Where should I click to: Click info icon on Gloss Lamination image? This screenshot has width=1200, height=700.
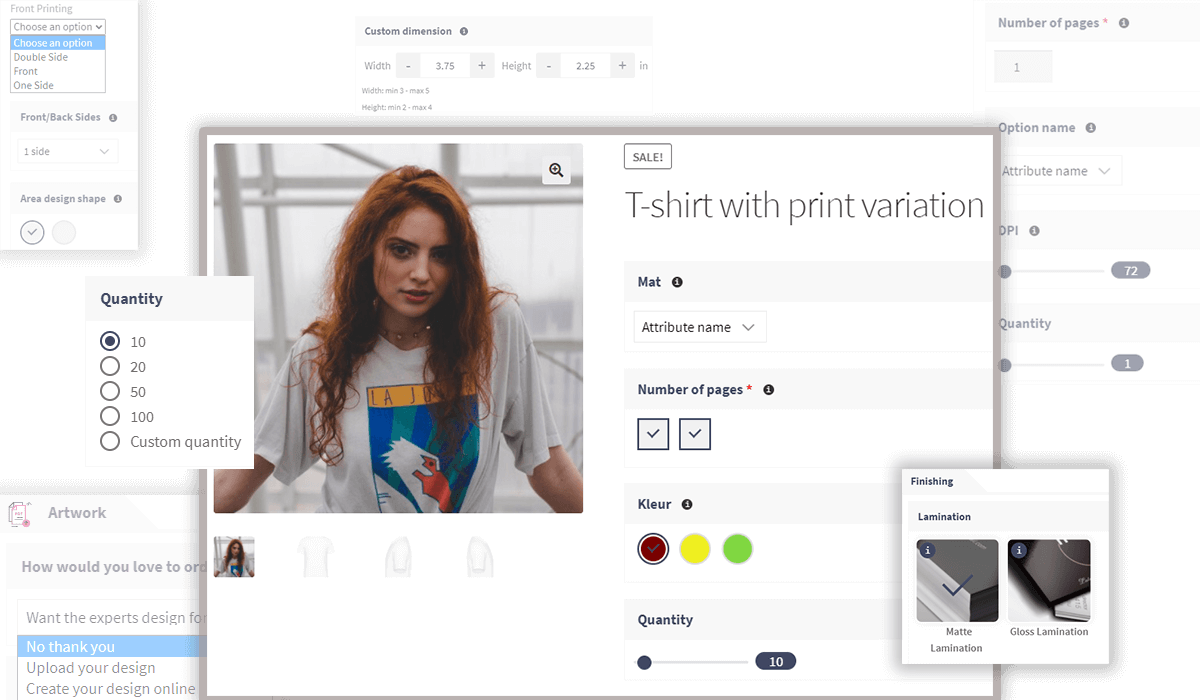[x=1018, y=550]
